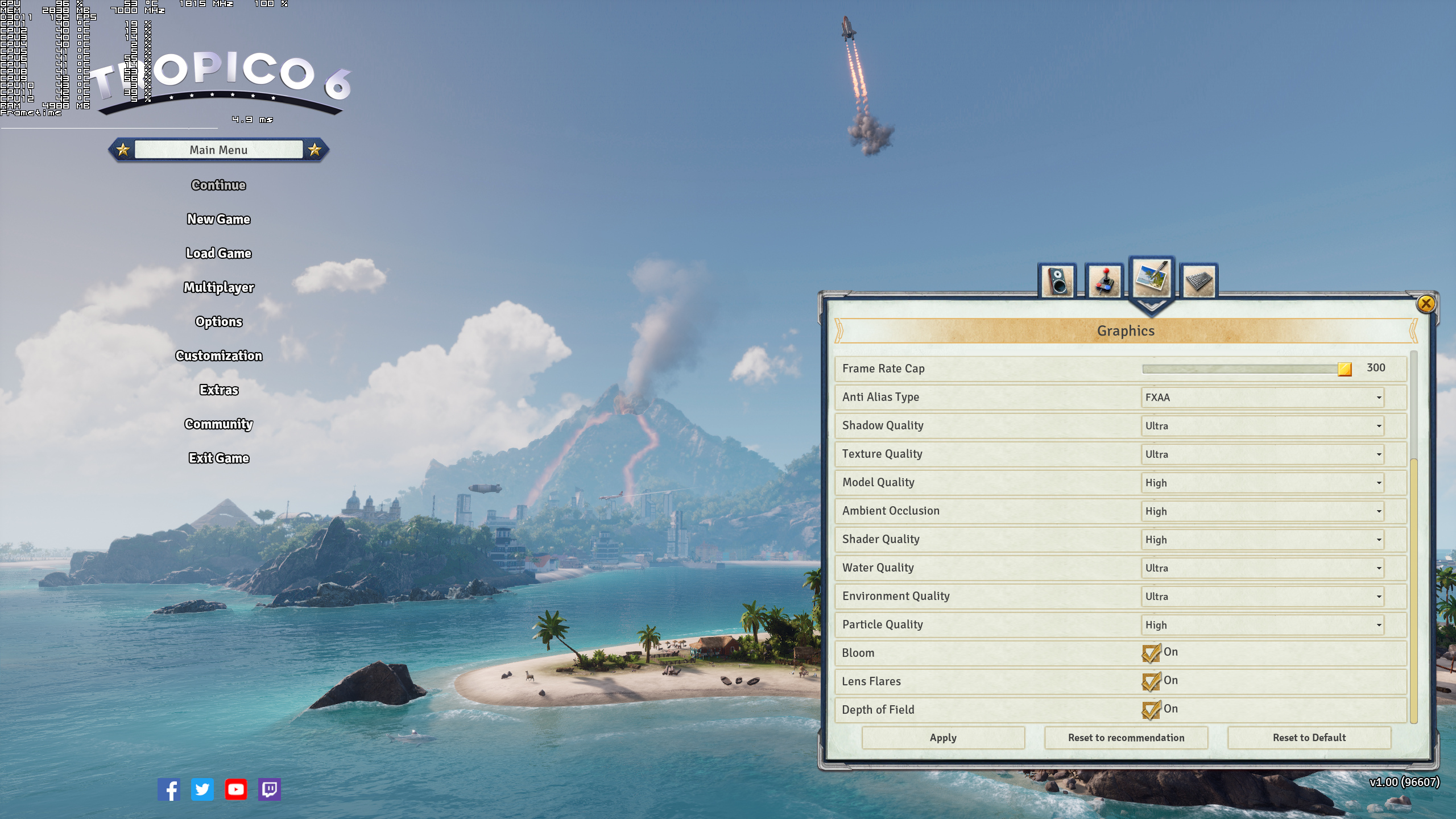Image resolution: width=1456 pixels, height=819 pixels.
Task: Click the YouTube social media icon
Action: tap(236, 789)
